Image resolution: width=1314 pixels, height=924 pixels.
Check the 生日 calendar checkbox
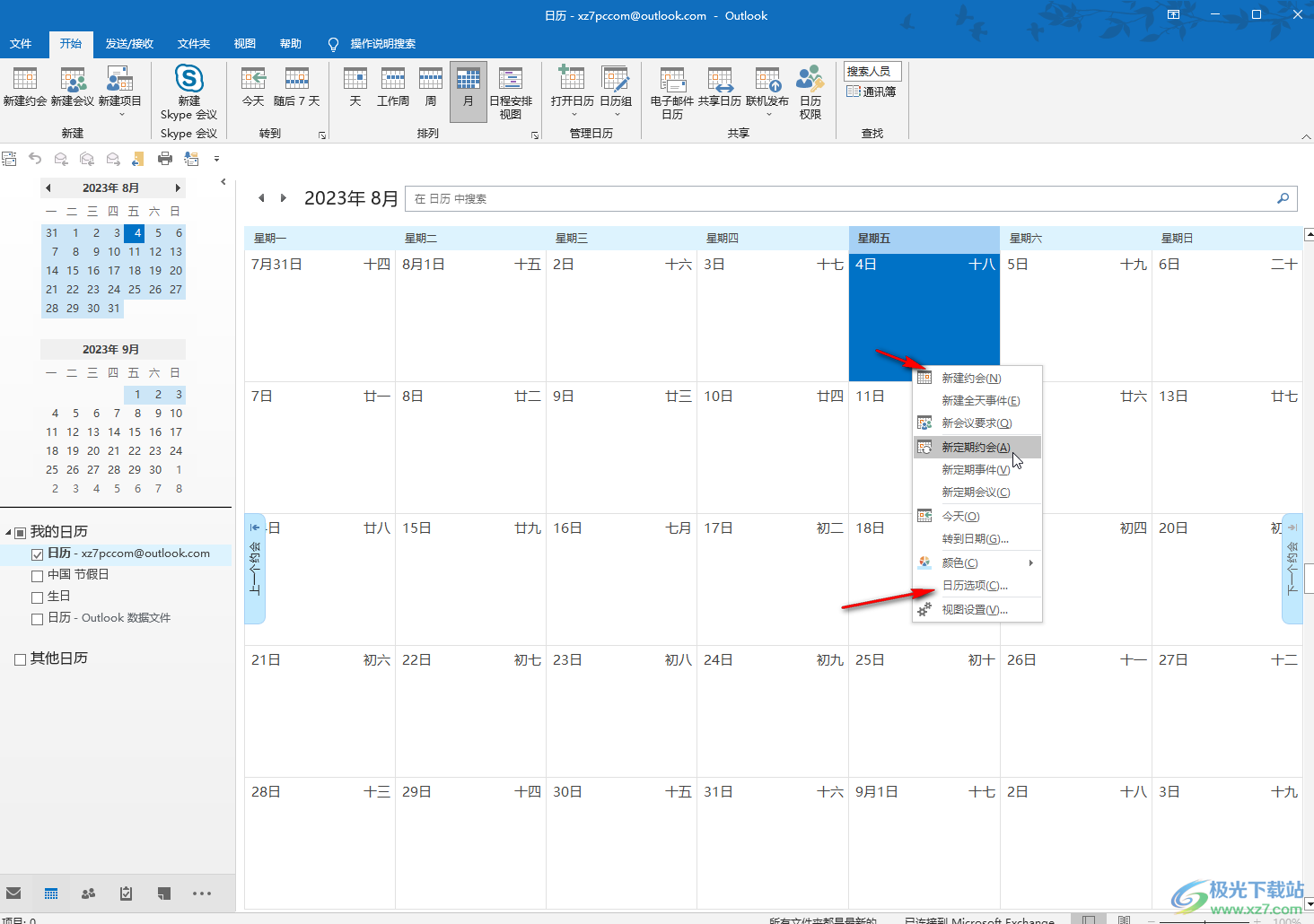pyautogui.click(x=37, y=597)
